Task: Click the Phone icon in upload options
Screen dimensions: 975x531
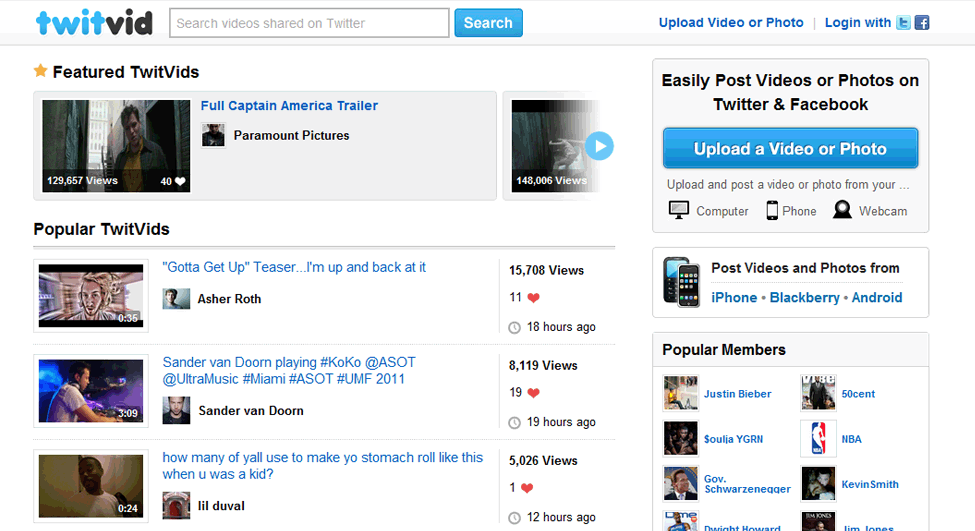Action: (772, 210)
